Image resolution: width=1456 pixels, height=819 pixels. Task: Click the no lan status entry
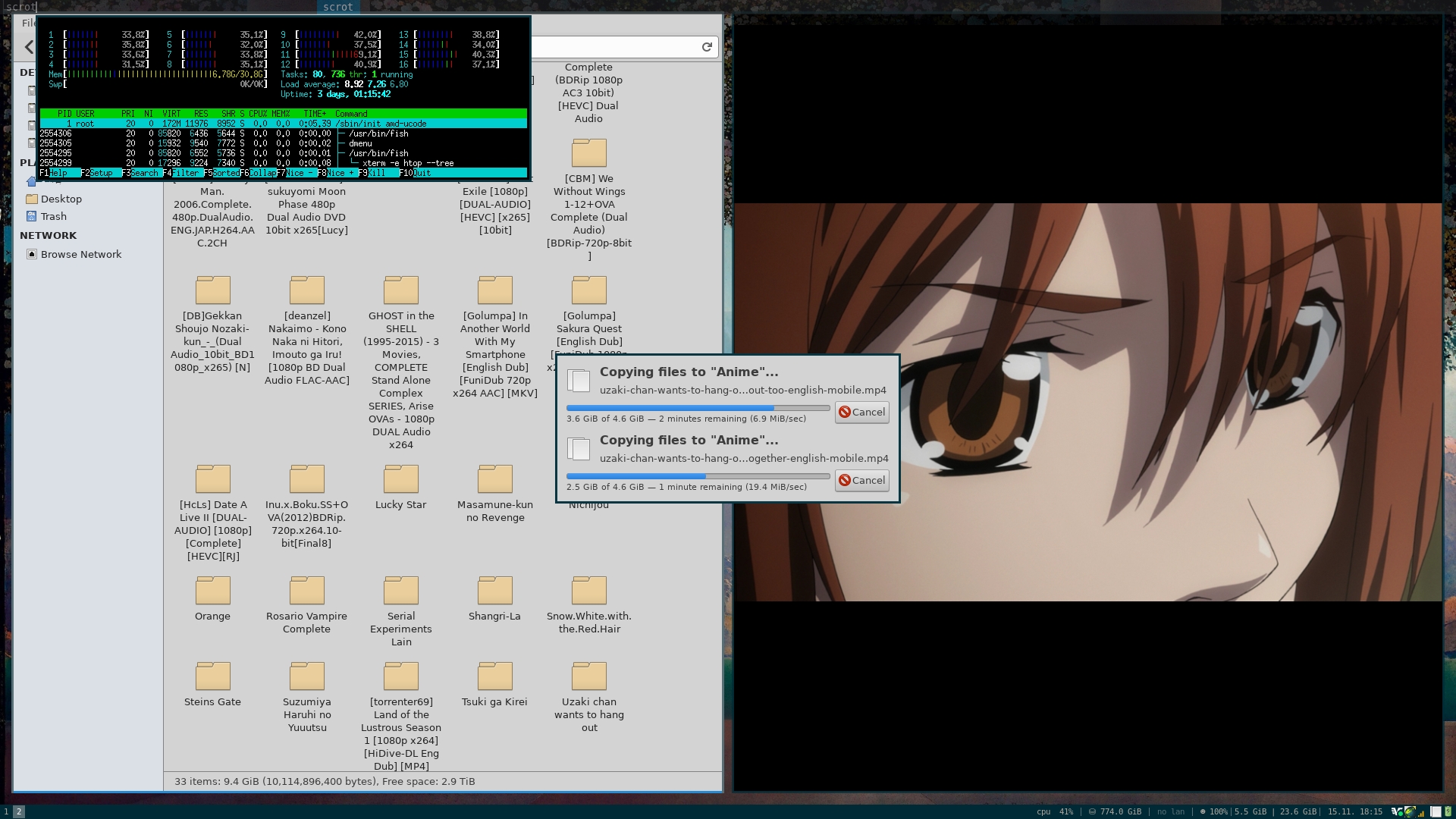(x=1171, y=811)
